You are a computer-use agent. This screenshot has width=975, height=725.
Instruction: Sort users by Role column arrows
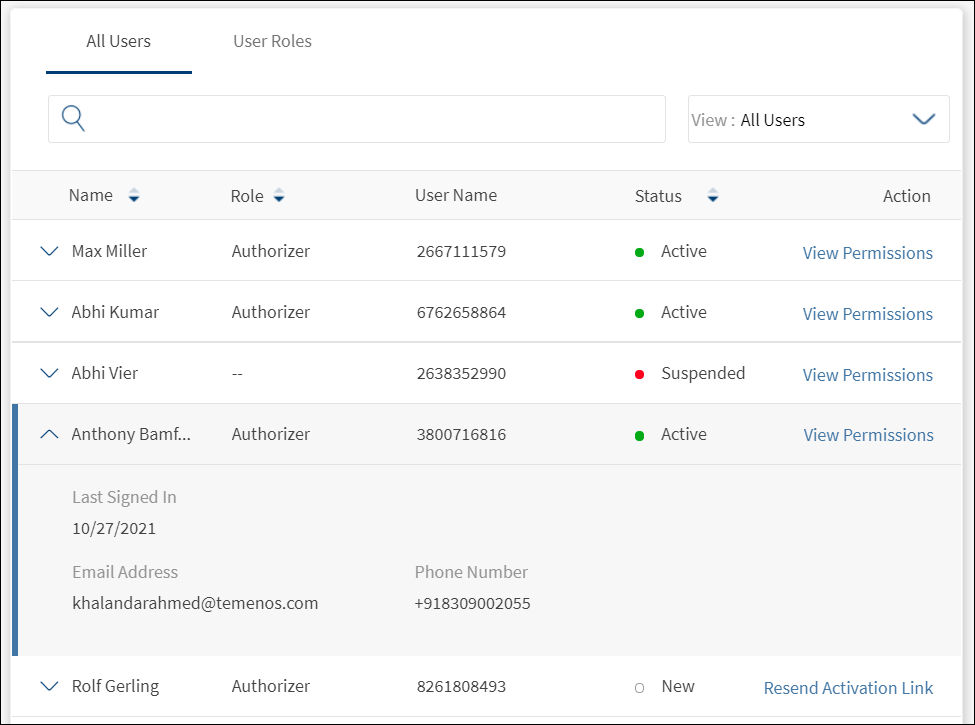[x=279, y=197]
